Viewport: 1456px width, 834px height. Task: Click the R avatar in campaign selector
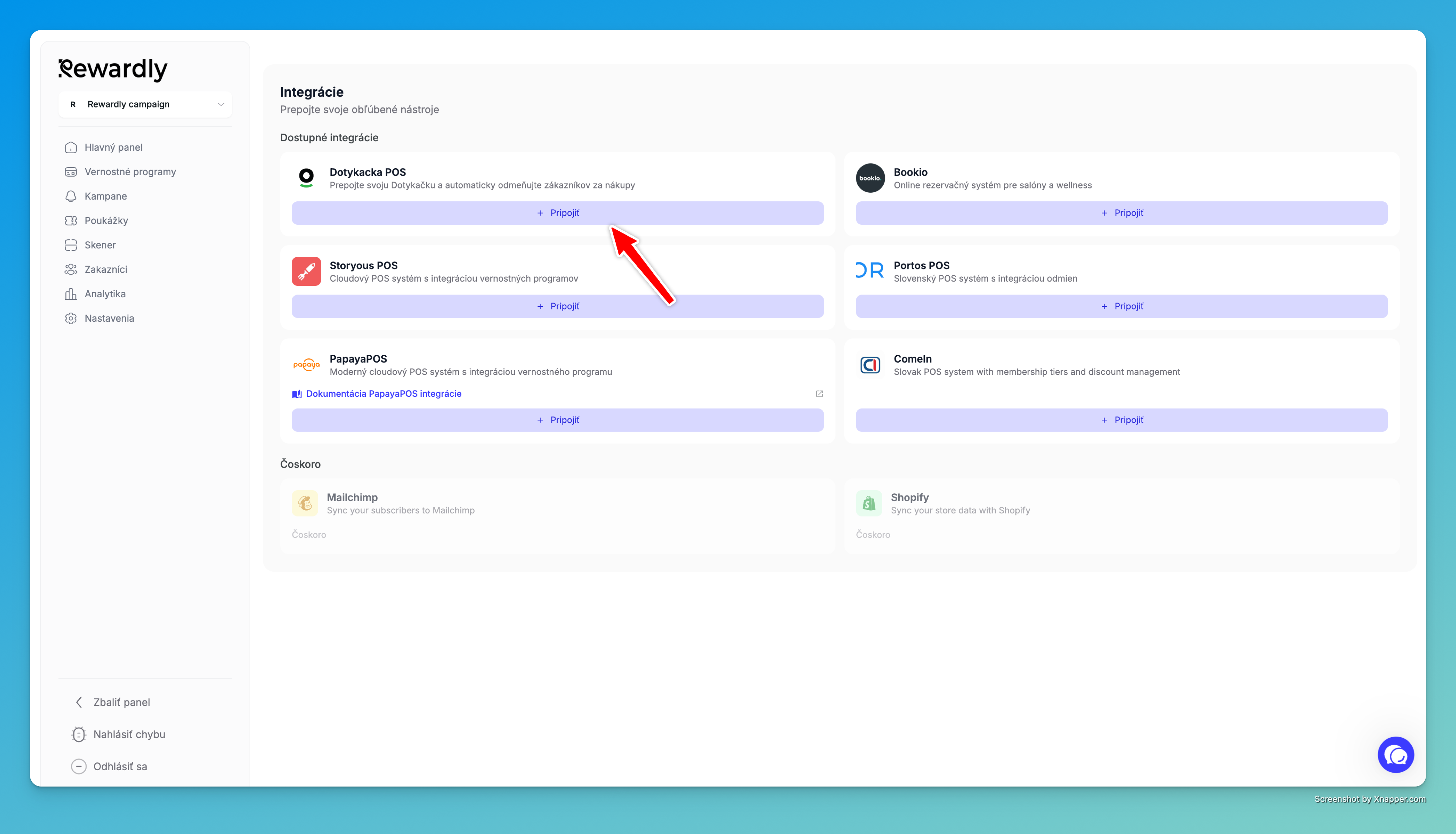click(x=73, y=104)
